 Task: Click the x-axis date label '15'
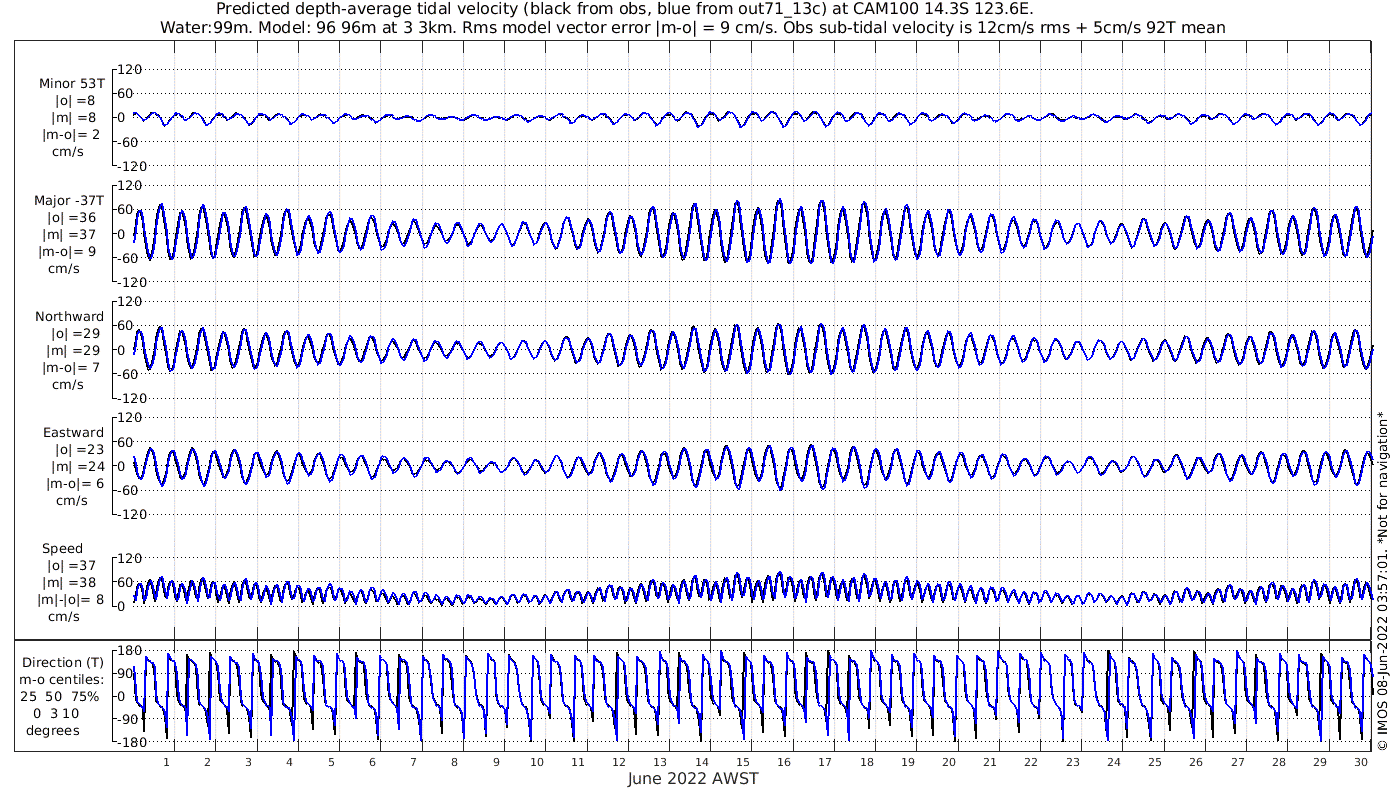743,762
